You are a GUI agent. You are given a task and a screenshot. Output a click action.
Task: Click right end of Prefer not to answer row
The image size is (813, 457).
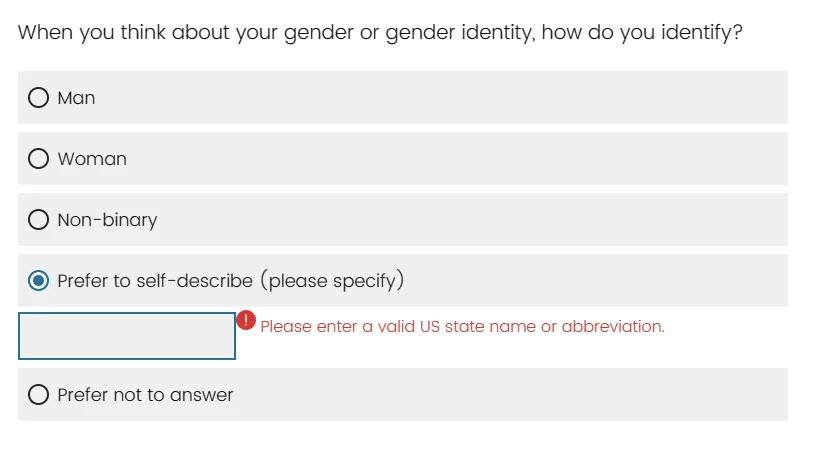[x=760, y=395]
